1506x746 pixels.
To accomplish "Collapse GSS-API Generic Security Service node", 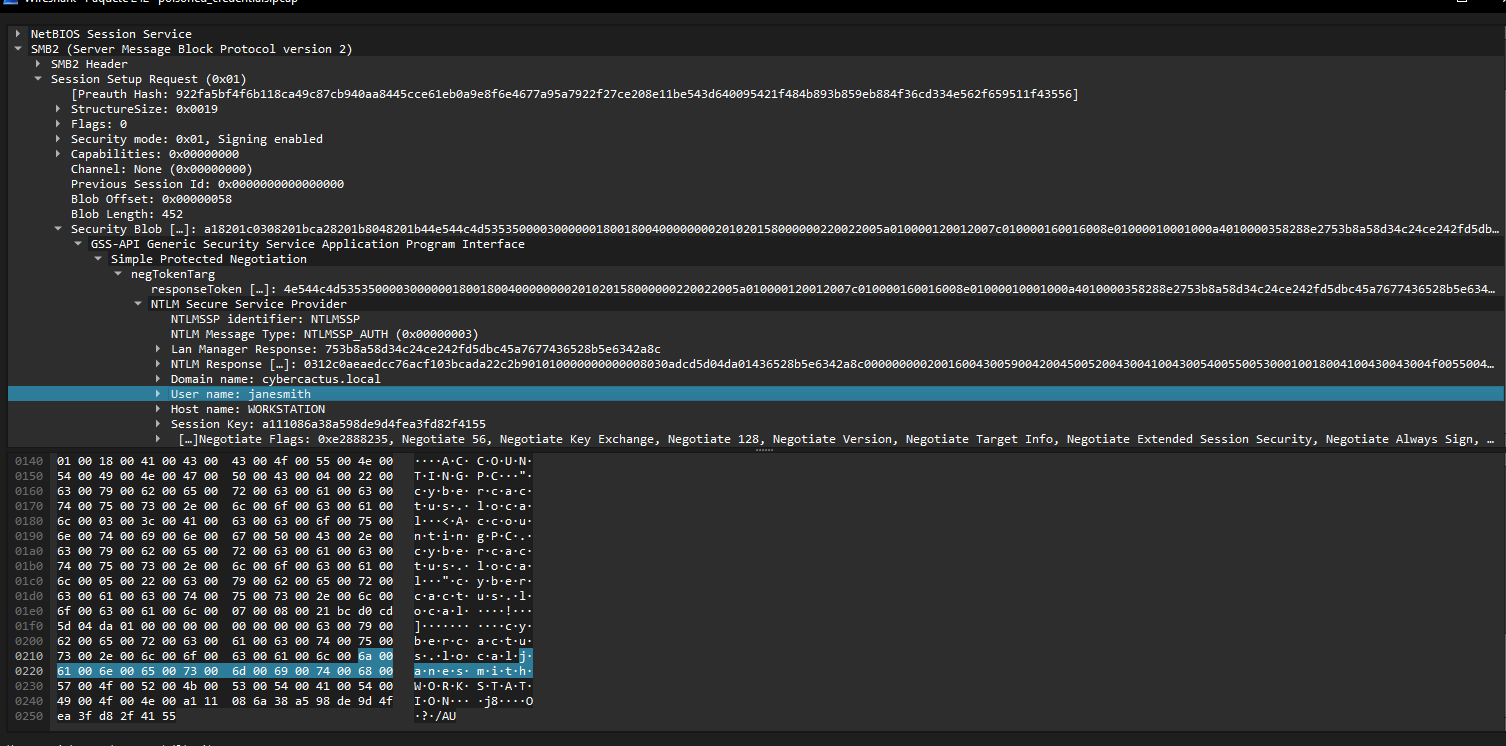I will 78,244.
